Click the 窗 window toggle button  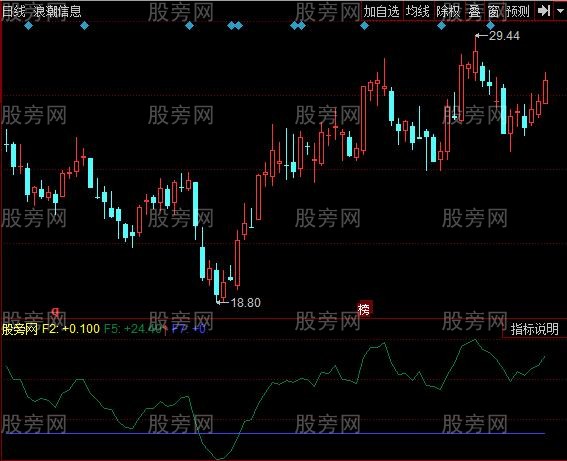coord(493,11)
